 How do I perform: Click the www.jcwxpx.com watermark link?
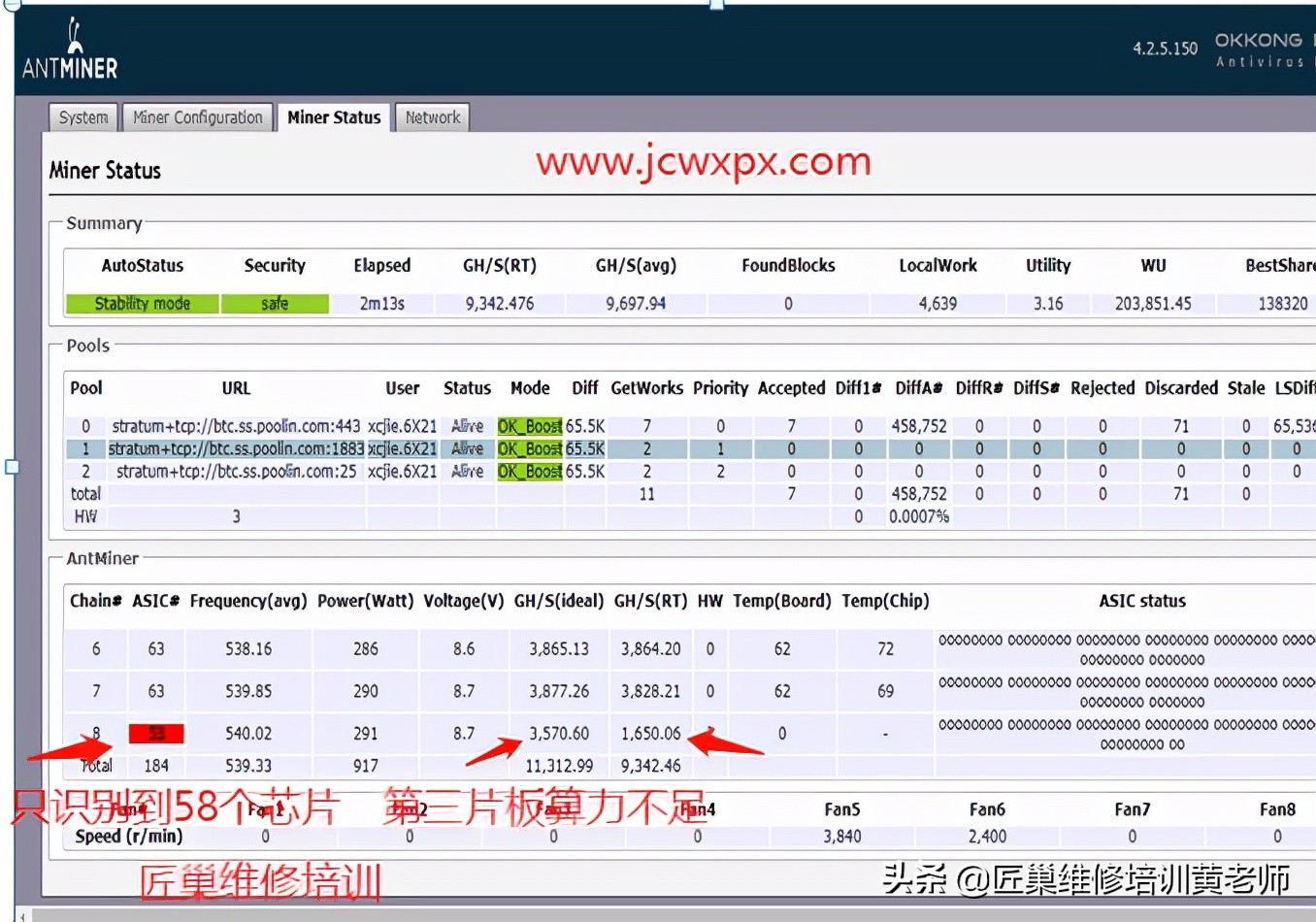[x=704, y=162]
